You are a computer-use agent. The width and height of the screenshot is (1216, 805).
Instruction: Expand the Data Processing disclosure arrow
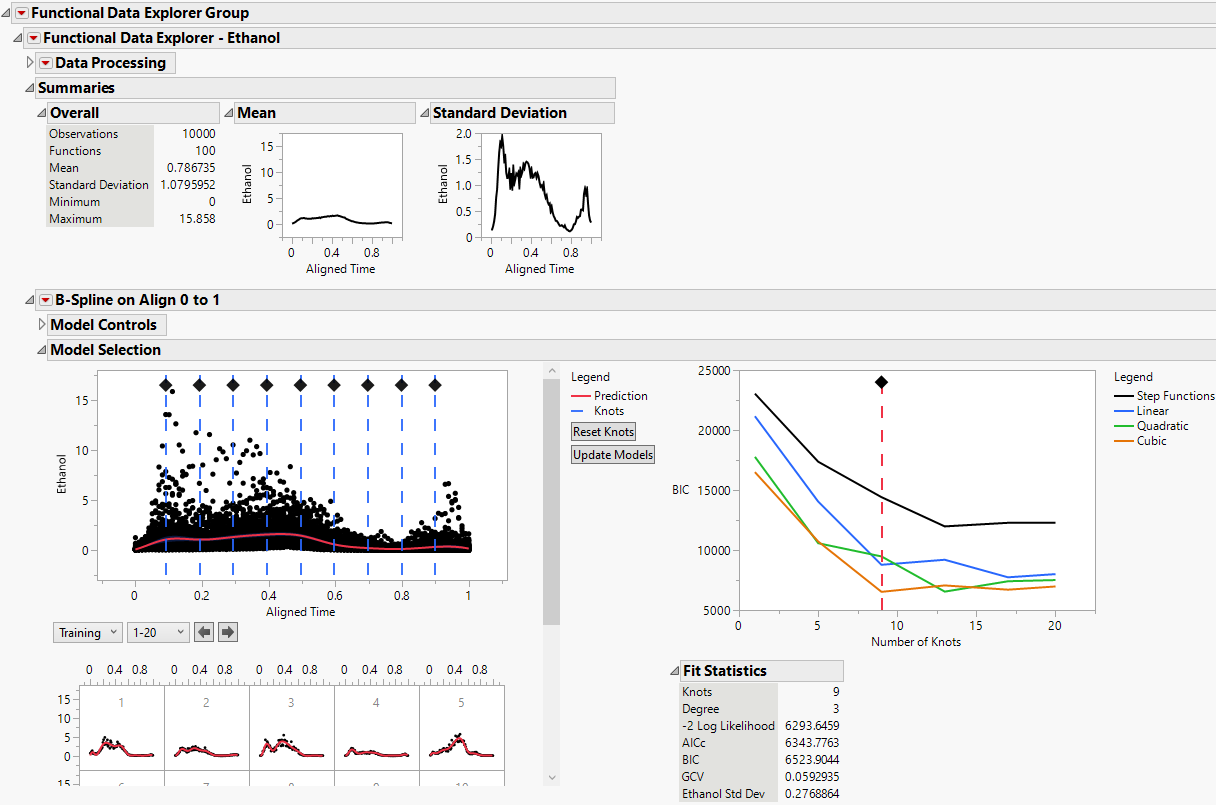[x=30, y=62]
